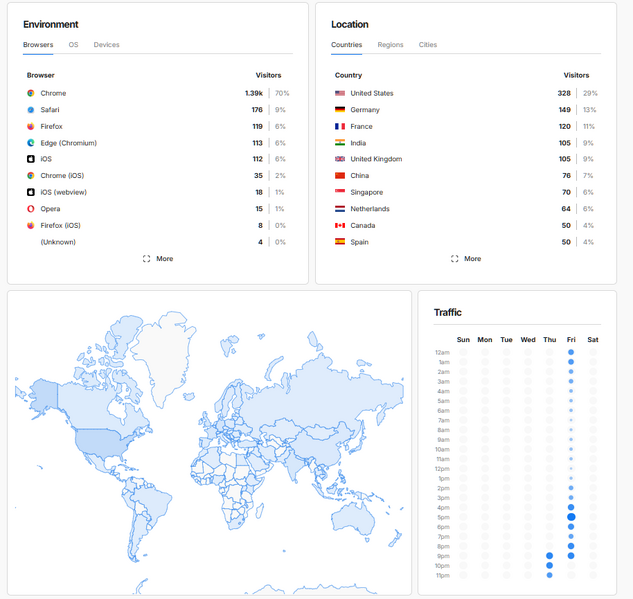Click the Canada flag icon
Image resolution: width=633 pixels, height=599 pixels.
coord(340,225)
